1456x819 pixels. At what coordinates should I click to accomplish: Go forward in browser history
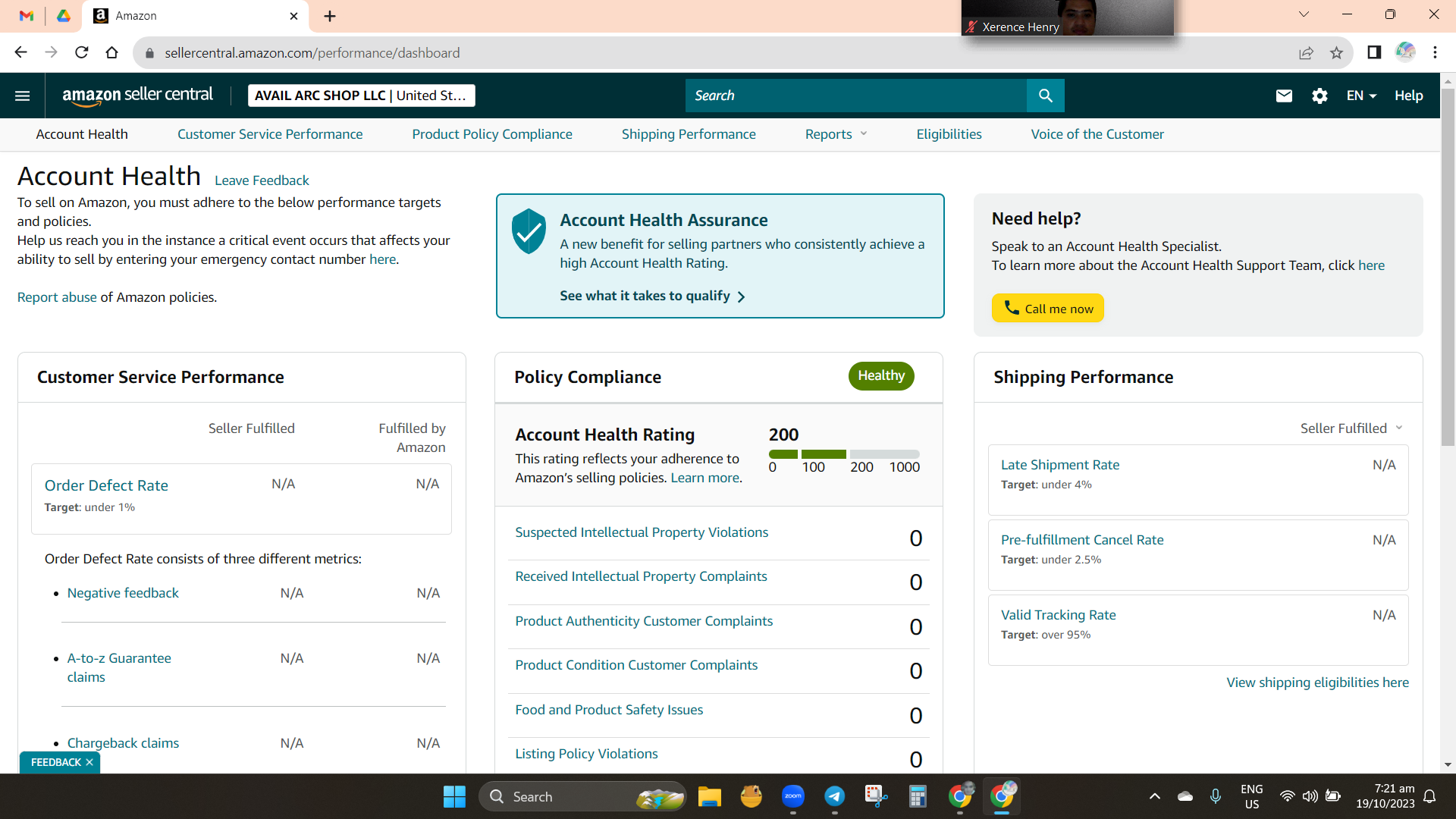tap(52, 52)
